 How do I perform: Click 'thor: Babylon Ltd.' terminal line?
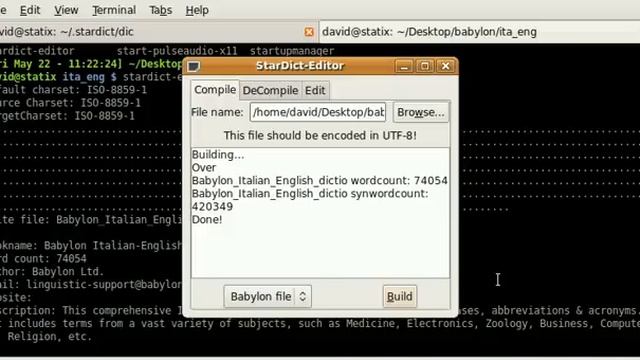[52, 272]
